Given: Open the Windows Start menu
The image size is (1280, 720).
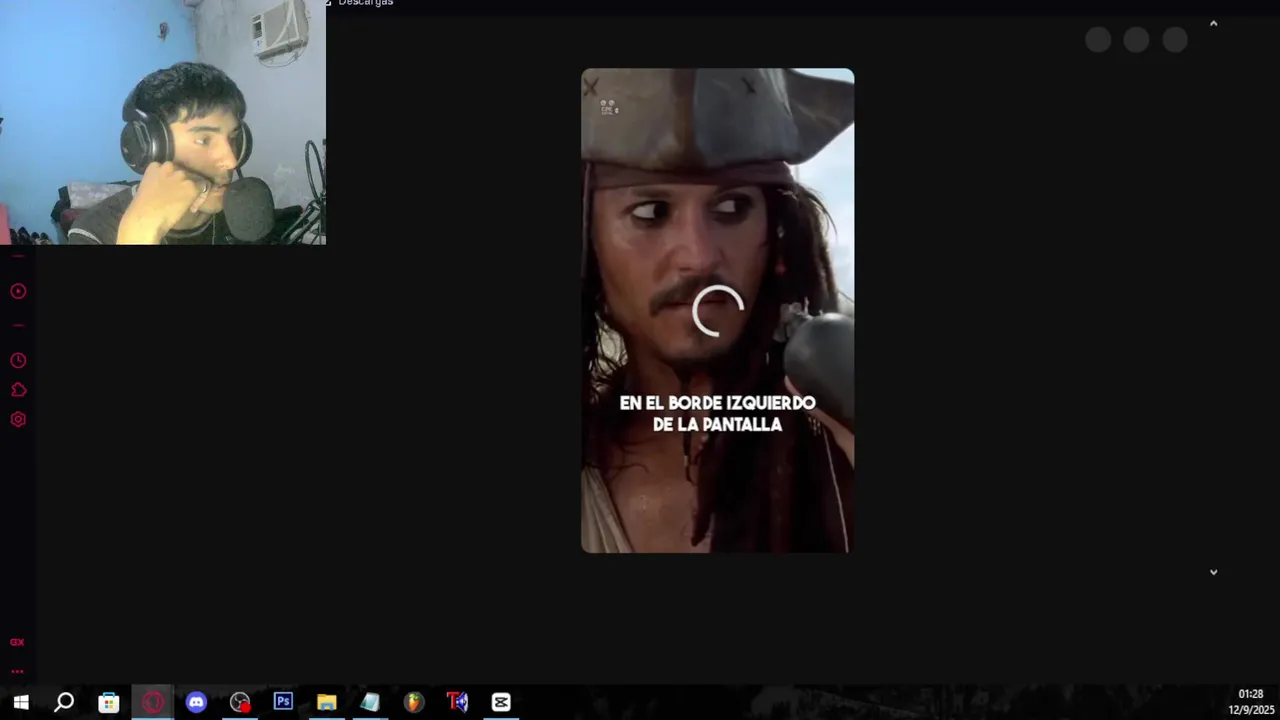Looking at the screenshot, I should coord(20,702).
